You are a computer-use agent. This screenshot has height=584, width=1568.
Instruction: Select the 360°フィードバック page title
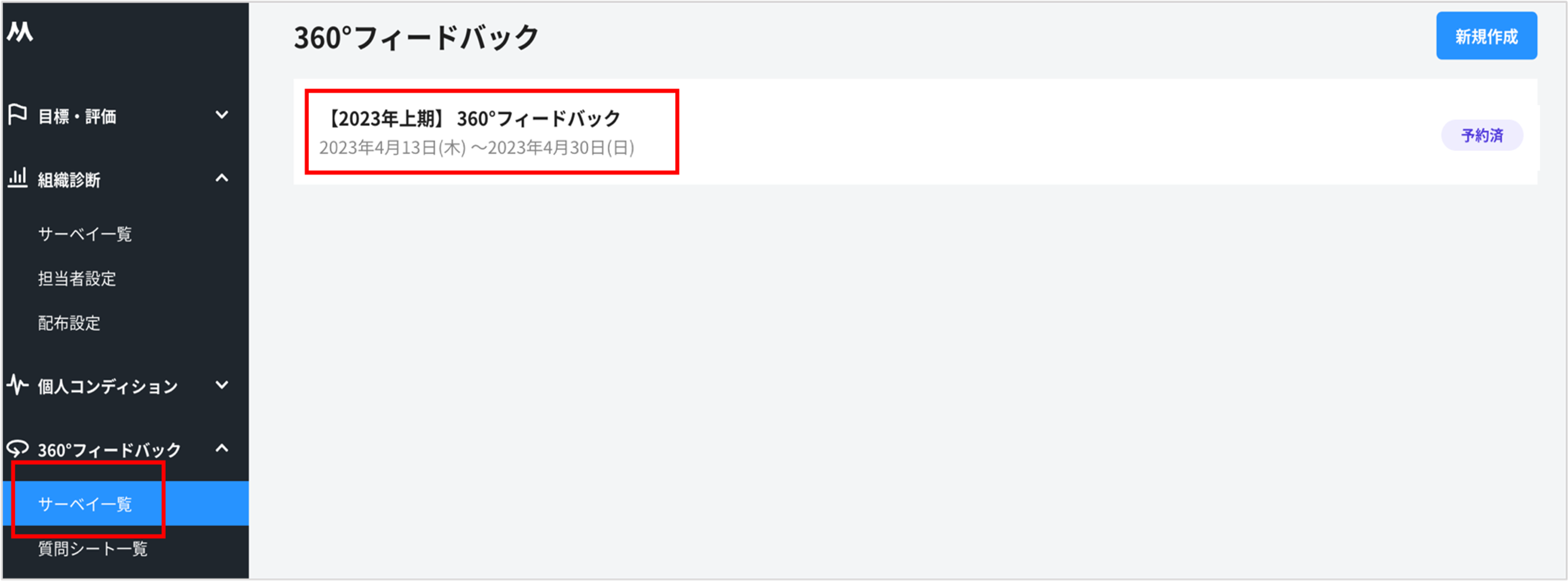click(x=416, y=37)
